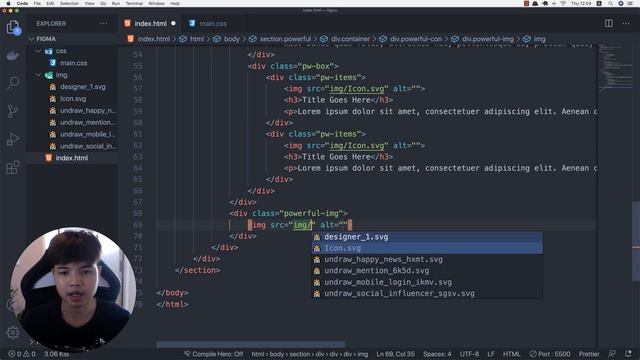
Task: Click the Apple menu icon
Action: [8, 3]
